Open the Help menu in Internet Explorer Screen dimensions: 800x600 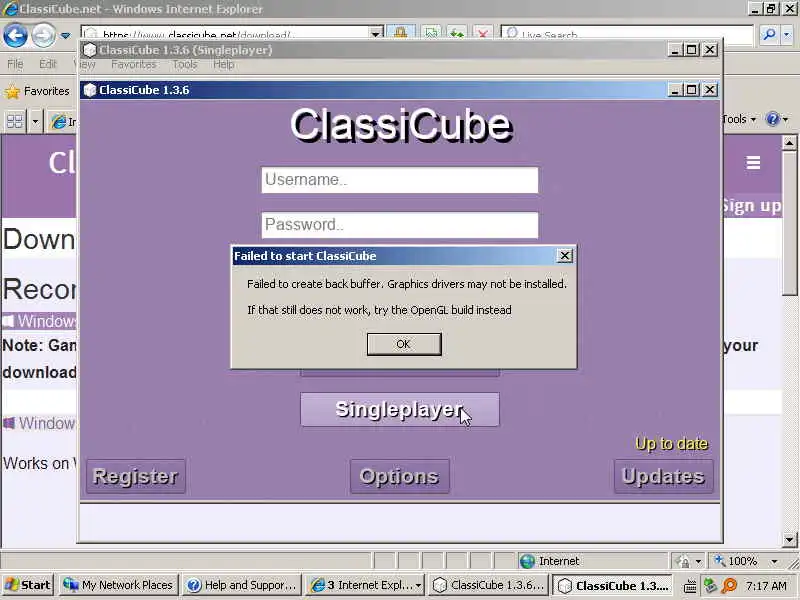223,64
